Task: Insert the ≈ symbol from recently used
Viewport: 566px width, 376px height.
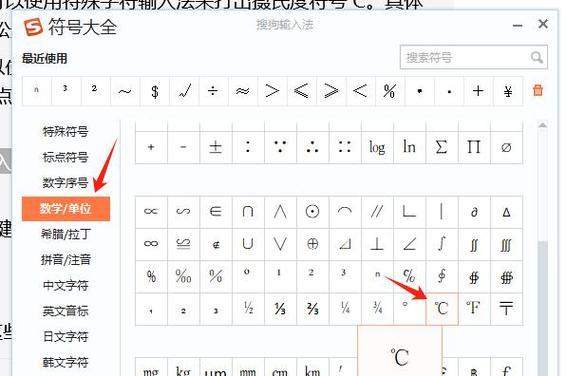Action: click(x=243, y=91)
